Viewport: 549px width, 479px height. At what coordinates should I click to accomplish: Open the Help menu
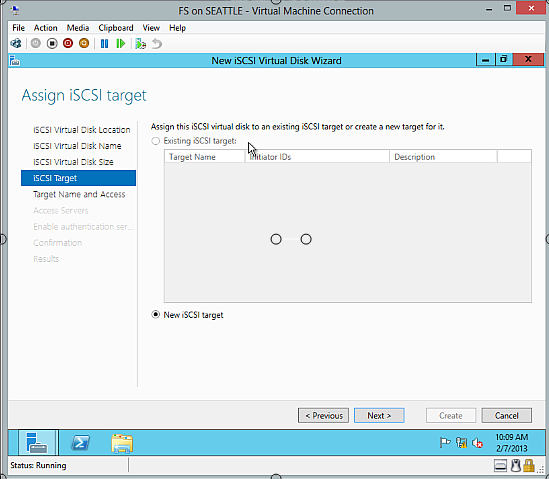coord(177,28)
